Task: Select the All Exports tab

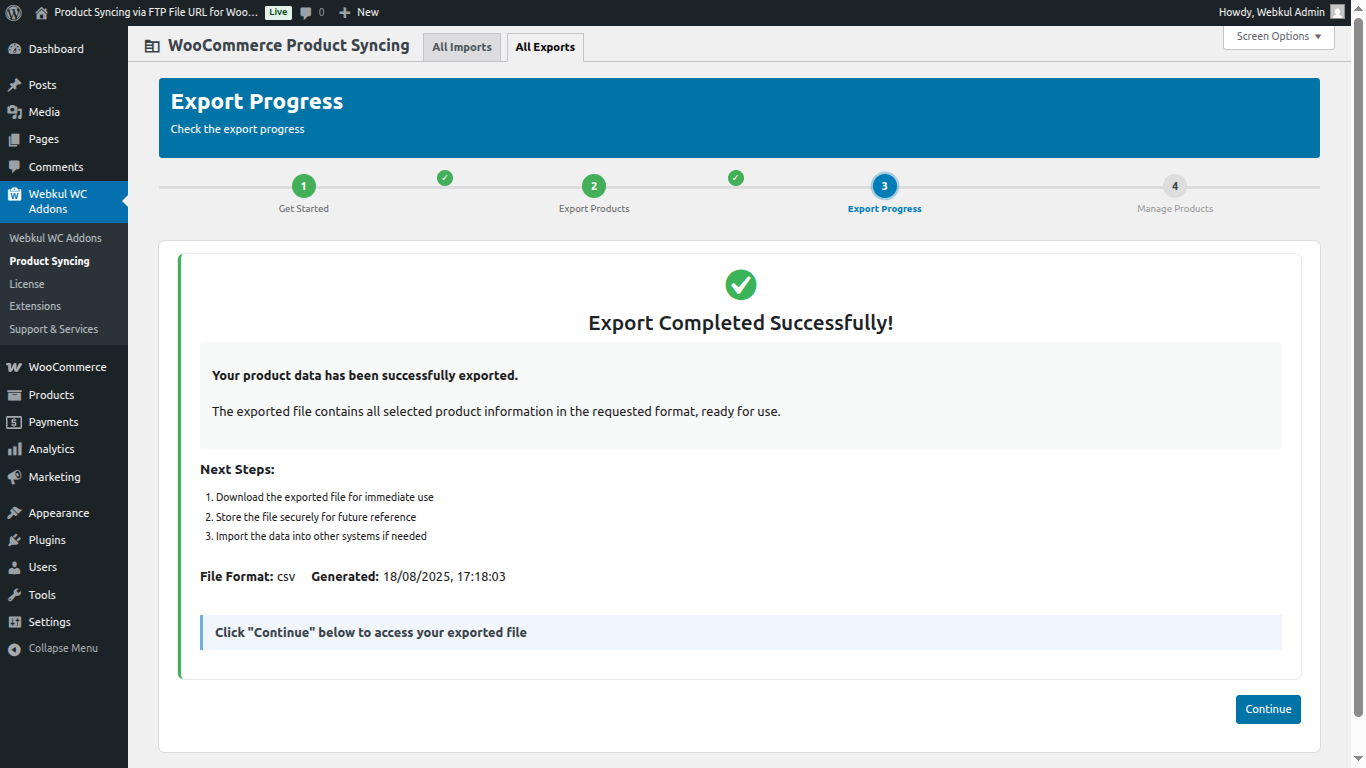Action: coord(545,46)
